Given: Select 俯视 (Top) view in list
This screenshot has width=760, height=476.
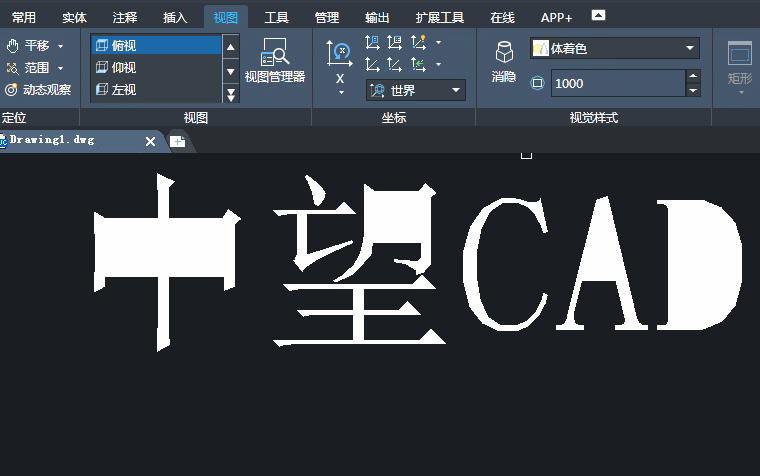Looking at the screenshot, I should (154, 45).
